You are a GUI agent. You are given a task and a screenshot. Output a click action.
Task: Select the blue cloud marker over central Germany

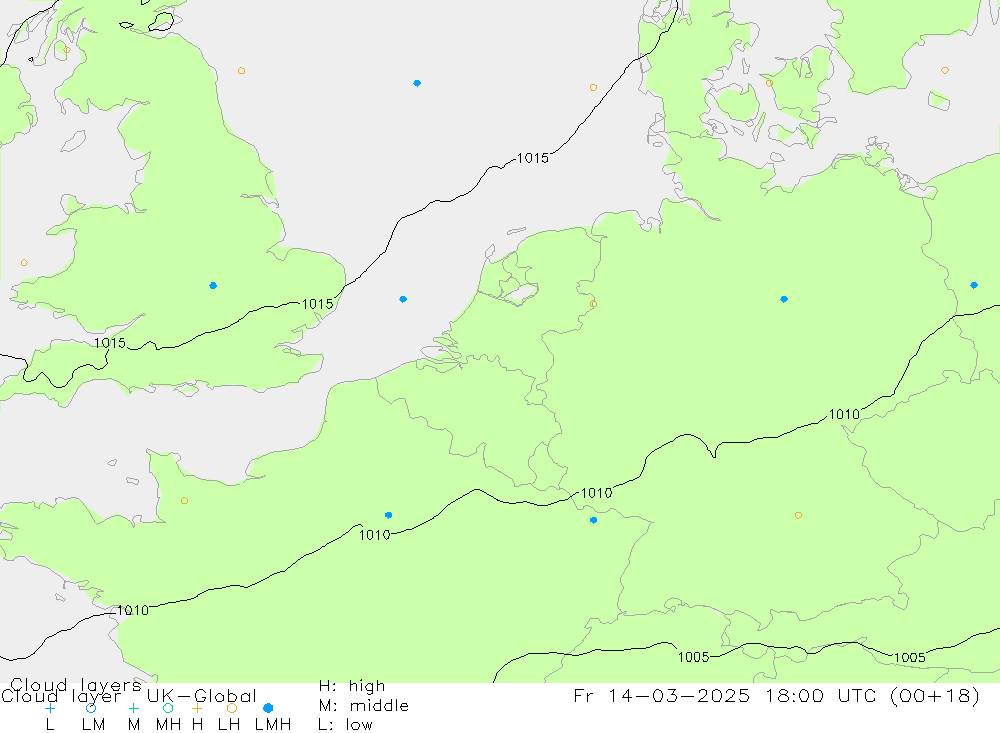coord(784,299)
